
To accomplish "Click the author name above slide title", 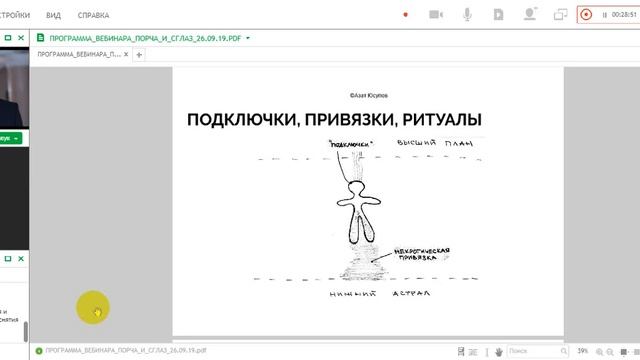I will coord(369,95).
